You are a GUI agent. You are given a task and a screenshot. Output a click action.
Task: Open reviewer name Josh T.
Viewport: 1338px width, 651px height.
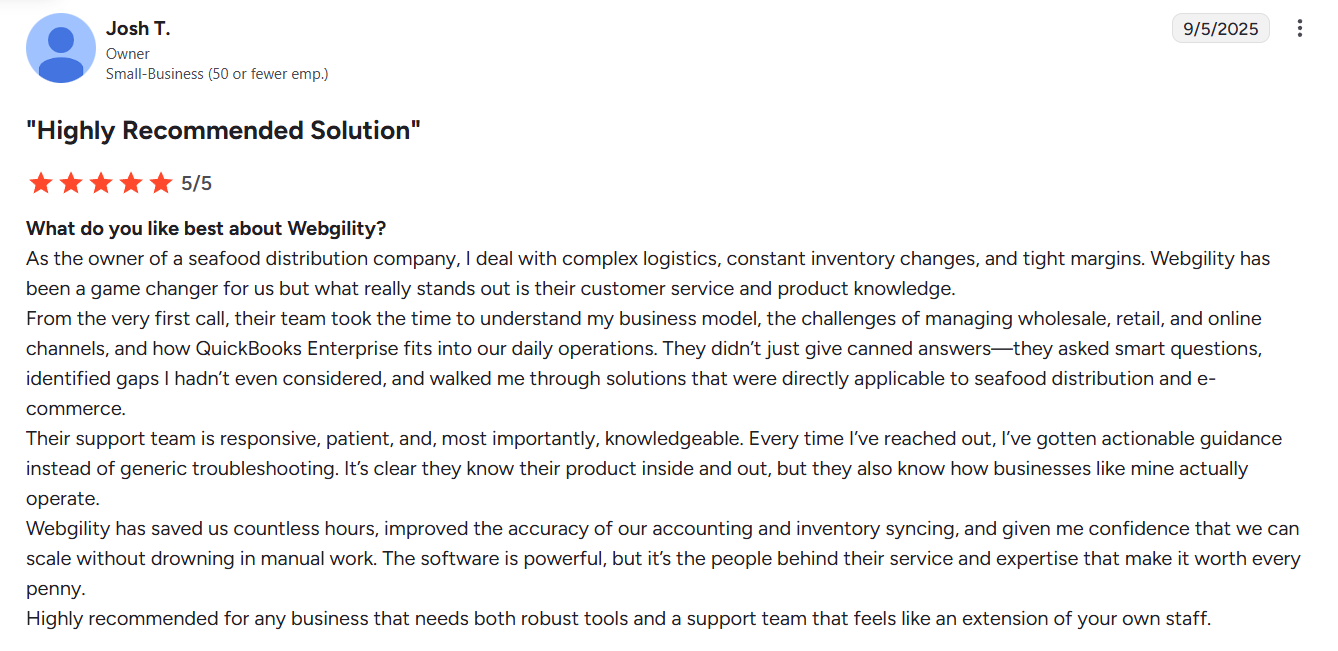click(x=138, y=29)
